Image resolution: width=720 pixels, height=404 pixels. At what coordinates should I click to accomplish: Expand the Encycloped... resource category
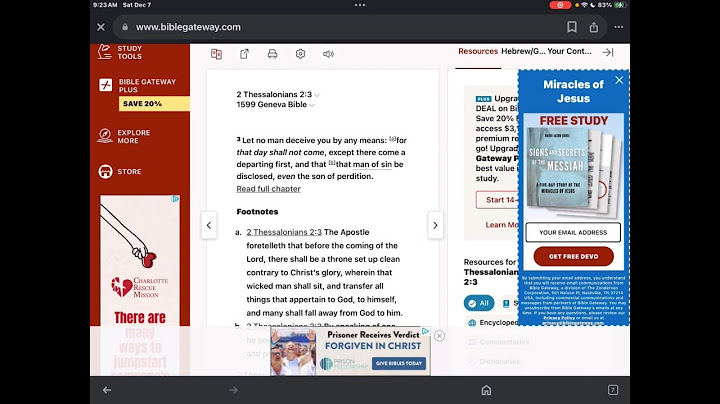[x=493, y=323]
